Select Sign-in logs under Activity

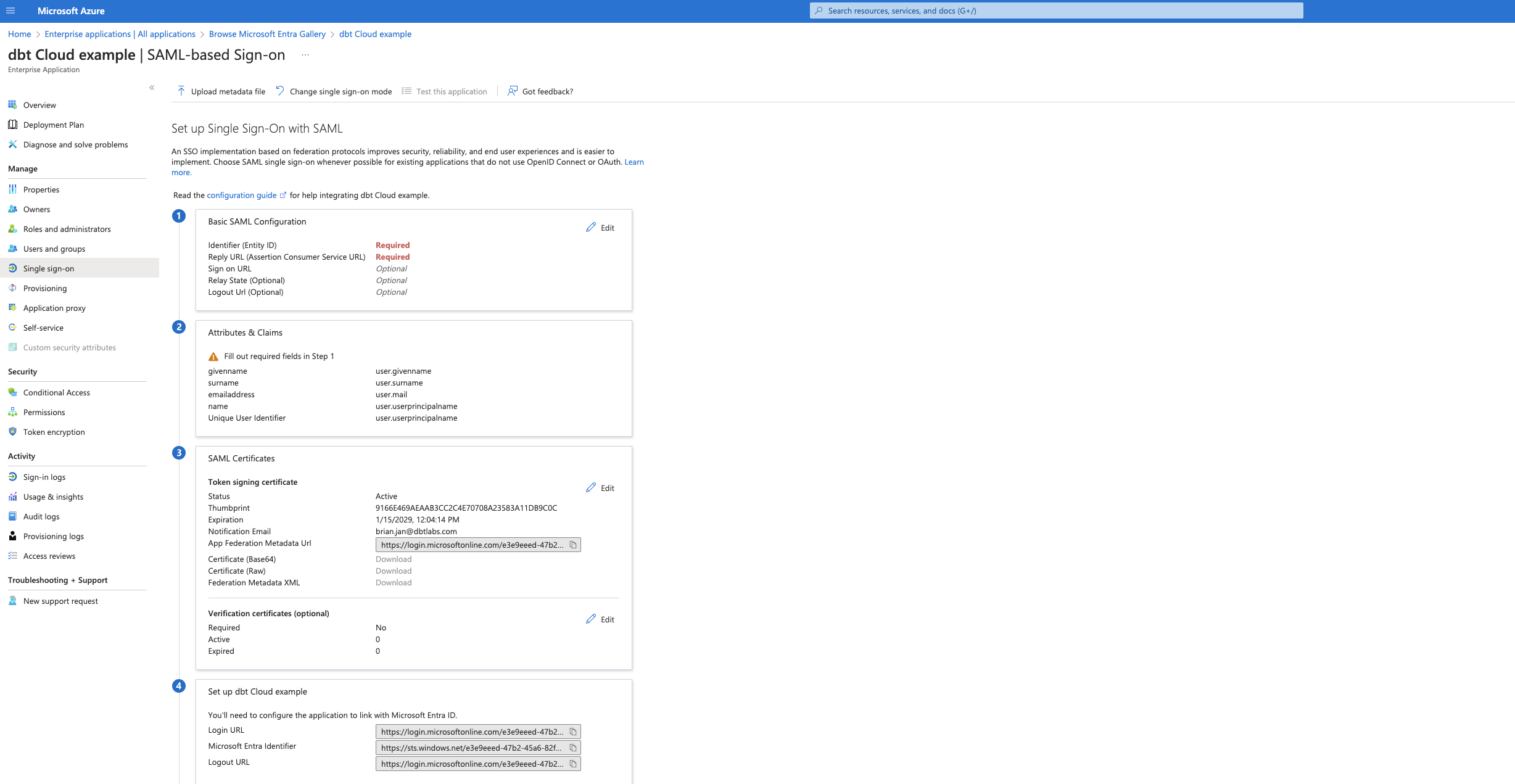pyautogui.click(x=44, y=477)
